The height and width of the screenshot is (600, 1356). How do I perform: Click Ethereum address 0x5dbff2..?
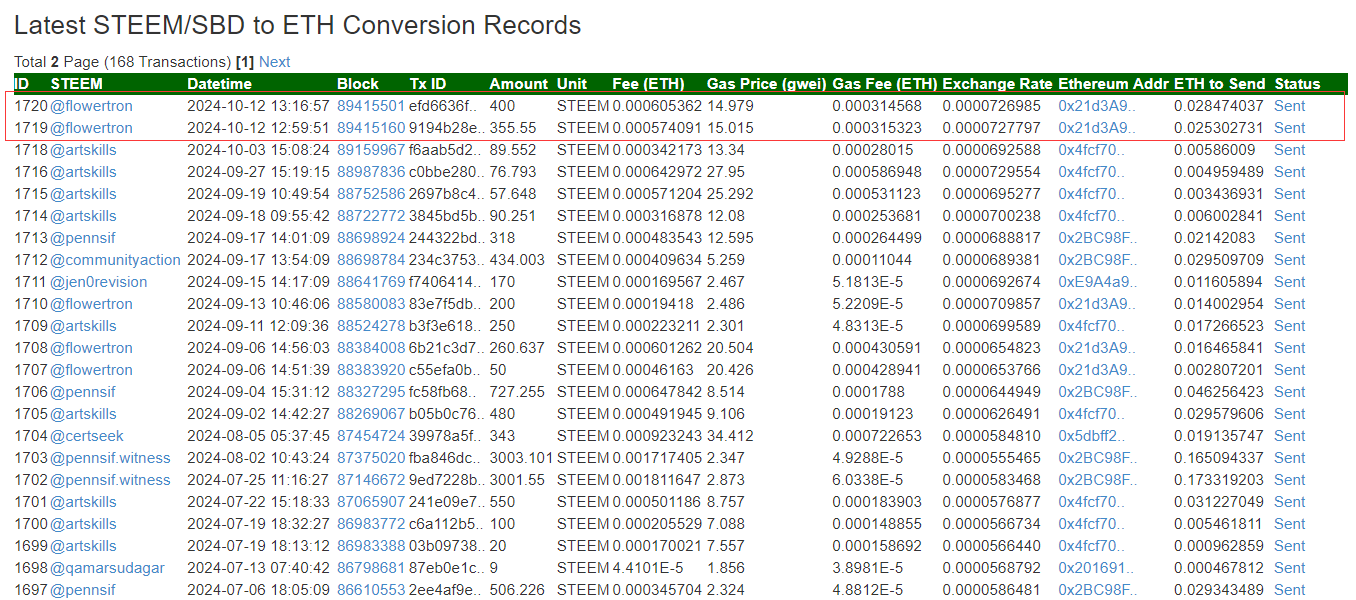[1092, 436]
